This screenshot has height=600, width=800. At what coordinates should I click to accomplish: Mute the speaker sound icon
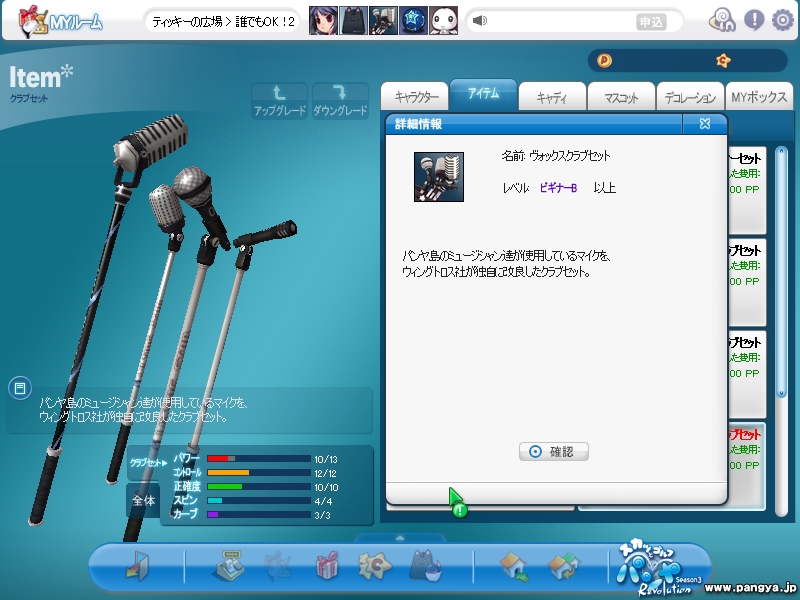(x=480, y=20)
